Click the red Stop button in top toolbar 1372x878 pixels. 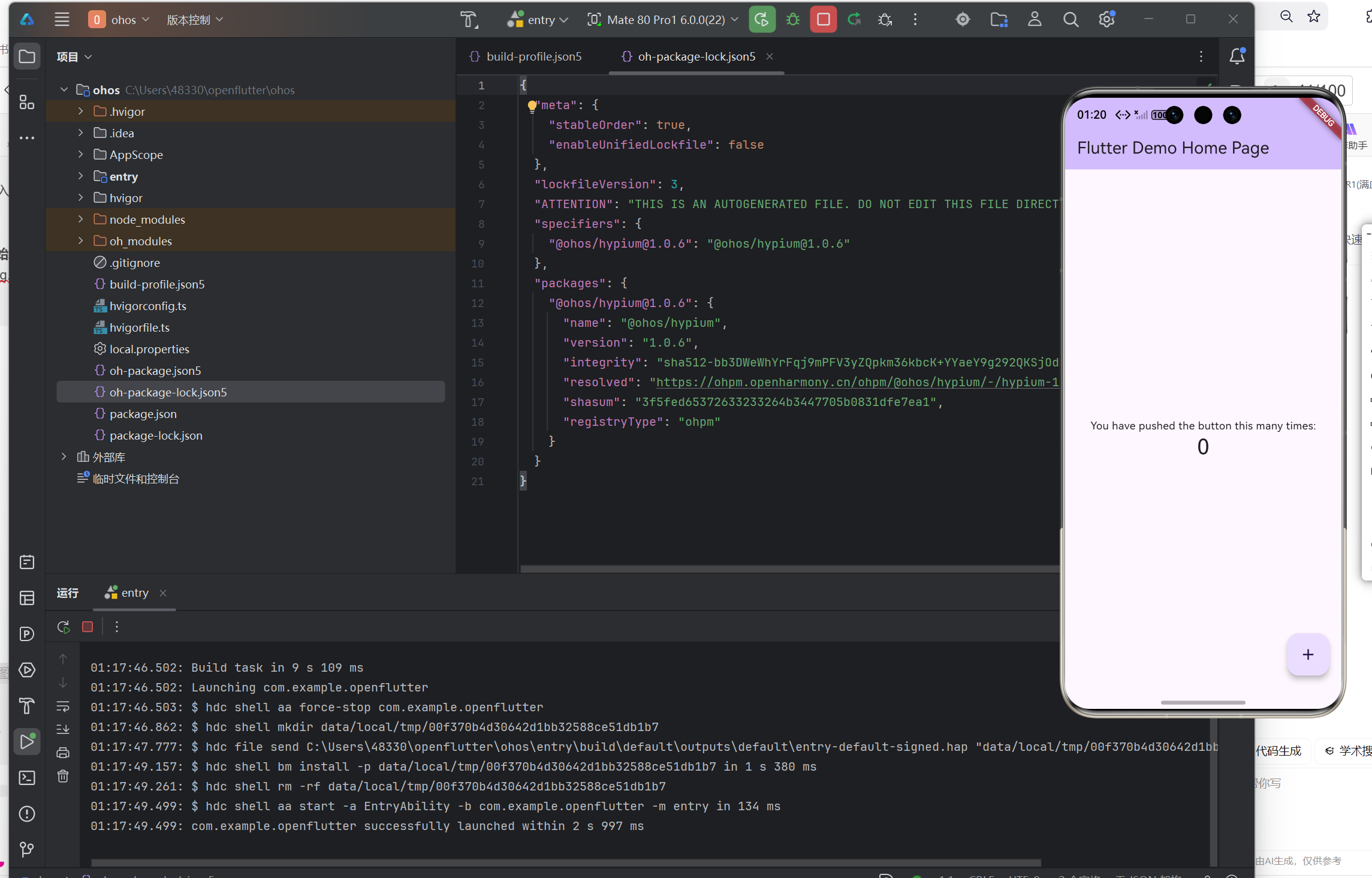coord(823,20)
